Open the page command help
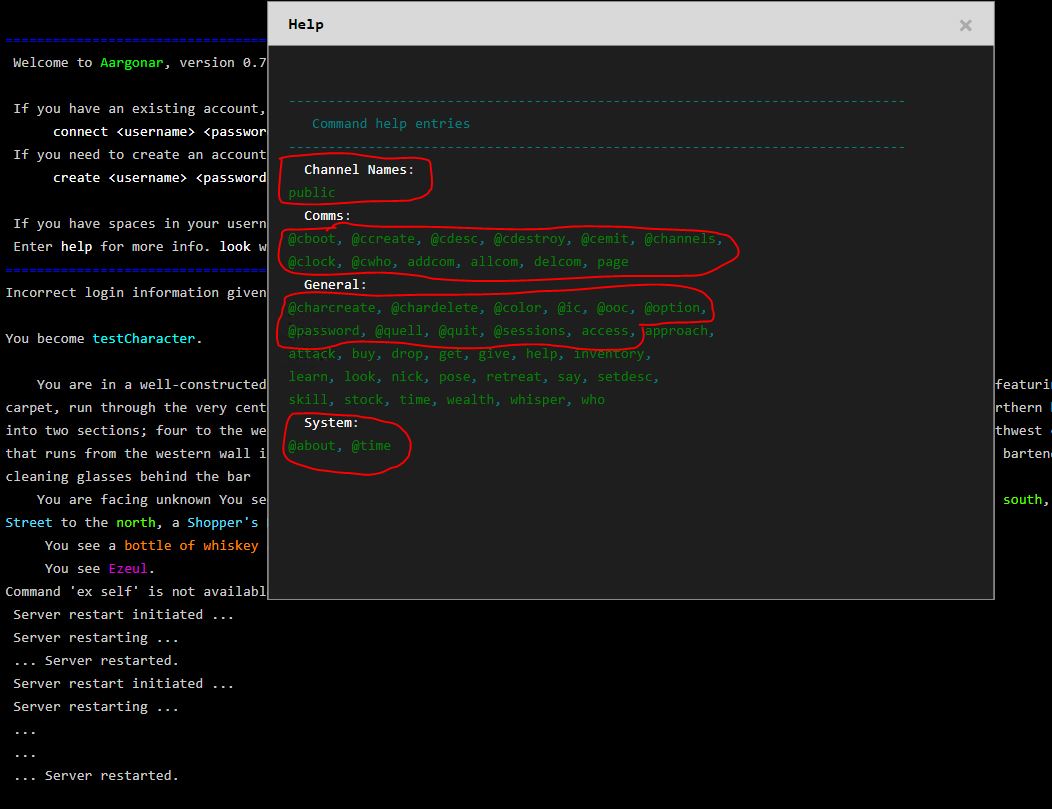 [613, 262]
